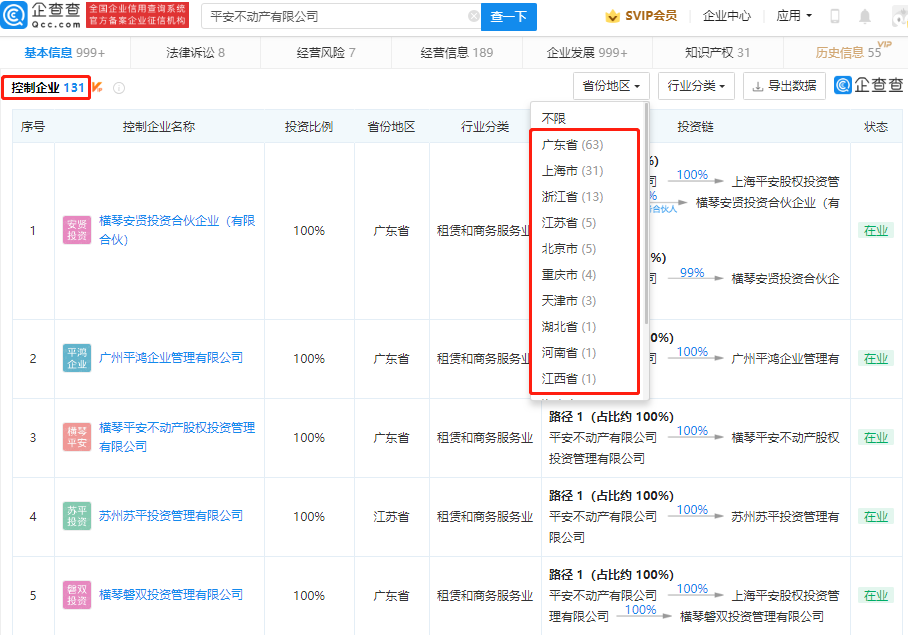Switch to the 经营风险 tab
This screenshot has width=908, height=635.
click(x=326, y=53)
